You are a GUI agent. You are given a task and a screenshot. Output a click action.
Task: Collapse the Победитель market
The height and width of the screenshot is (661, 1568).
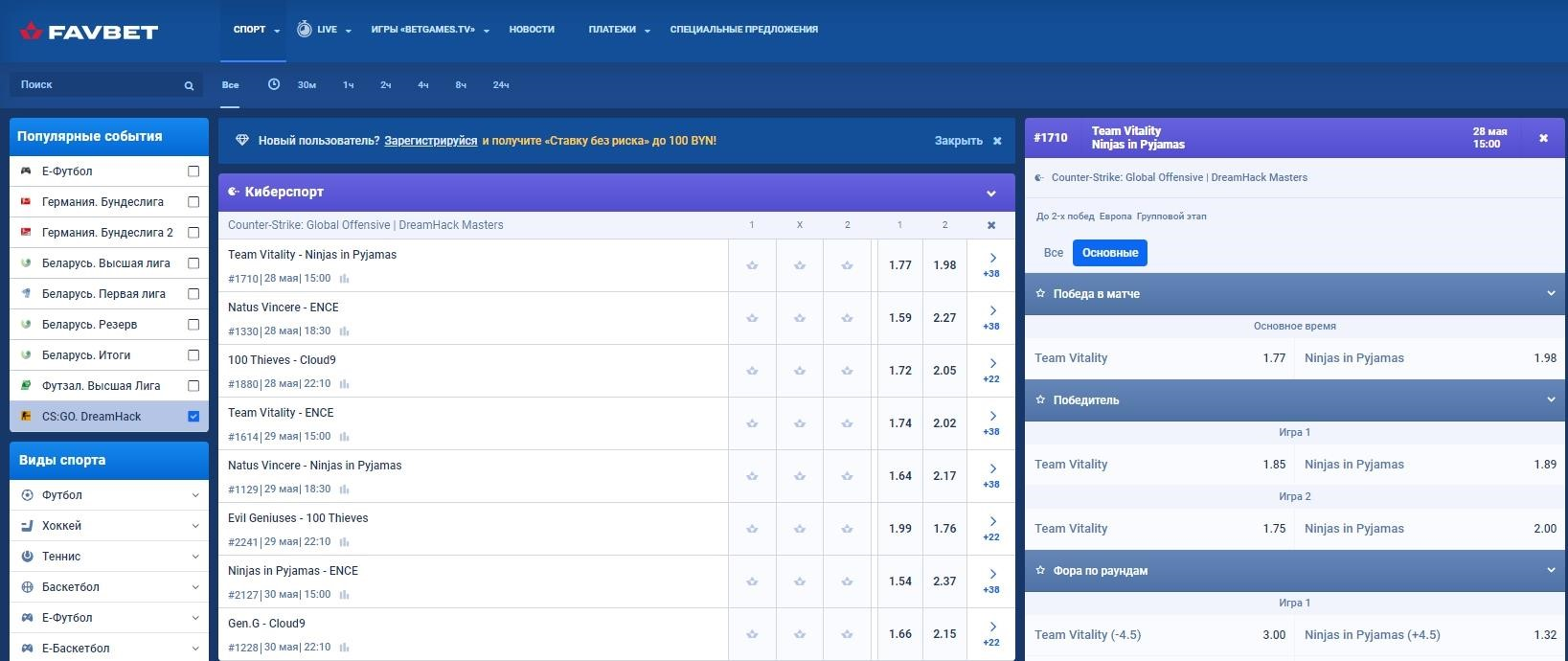[x=1551, y=399]
